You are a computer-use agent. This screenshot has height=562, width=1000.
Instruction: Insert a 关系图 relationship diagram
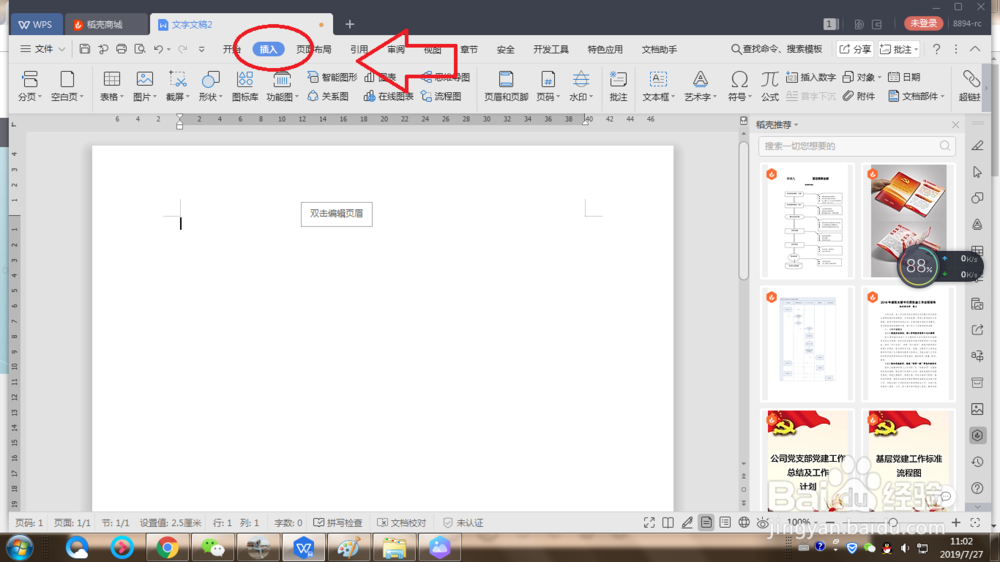pos(328,96)
